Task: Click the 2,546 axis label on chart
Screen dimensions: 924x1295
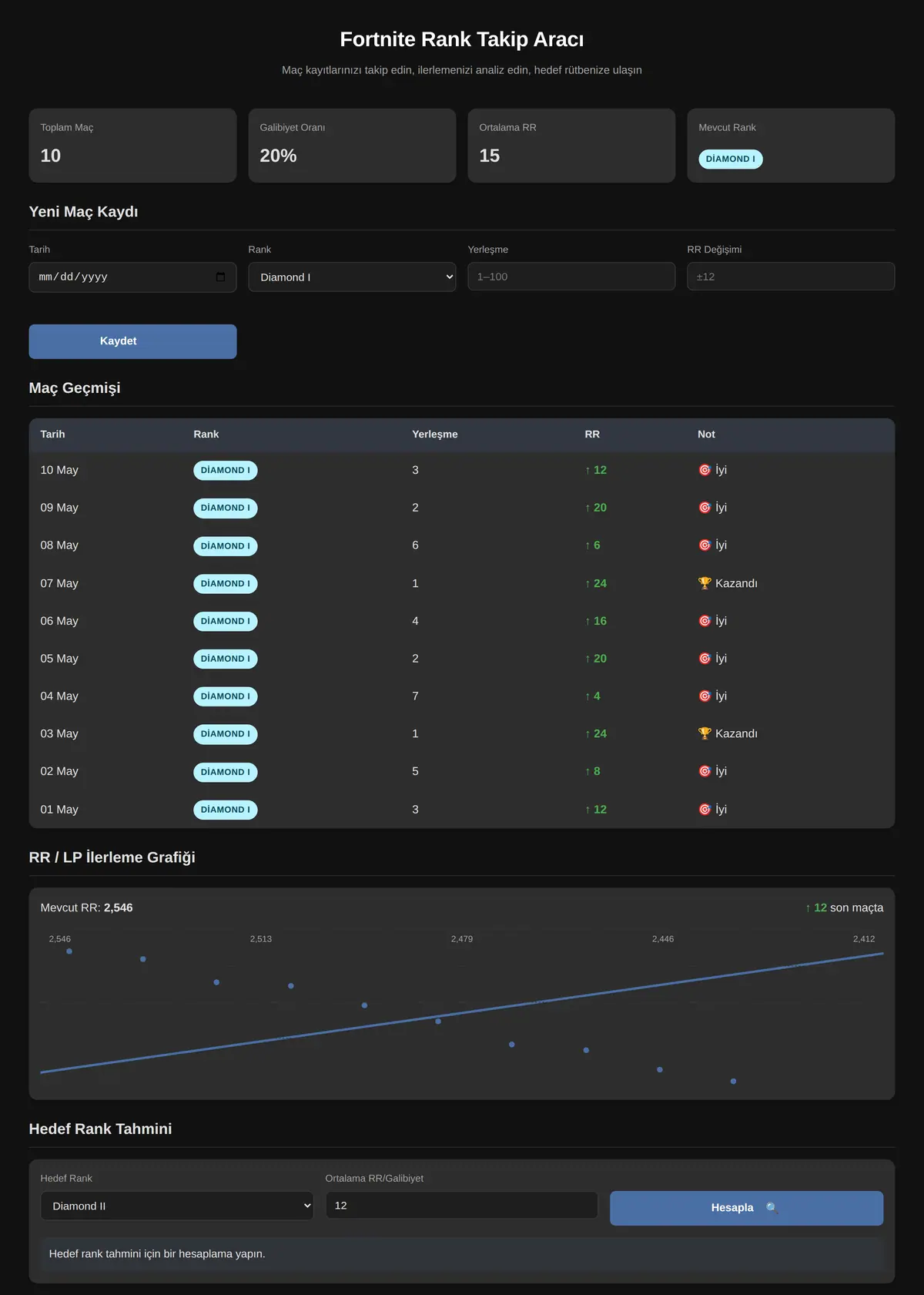Action: pyautogui.click(x=60, y=939)
